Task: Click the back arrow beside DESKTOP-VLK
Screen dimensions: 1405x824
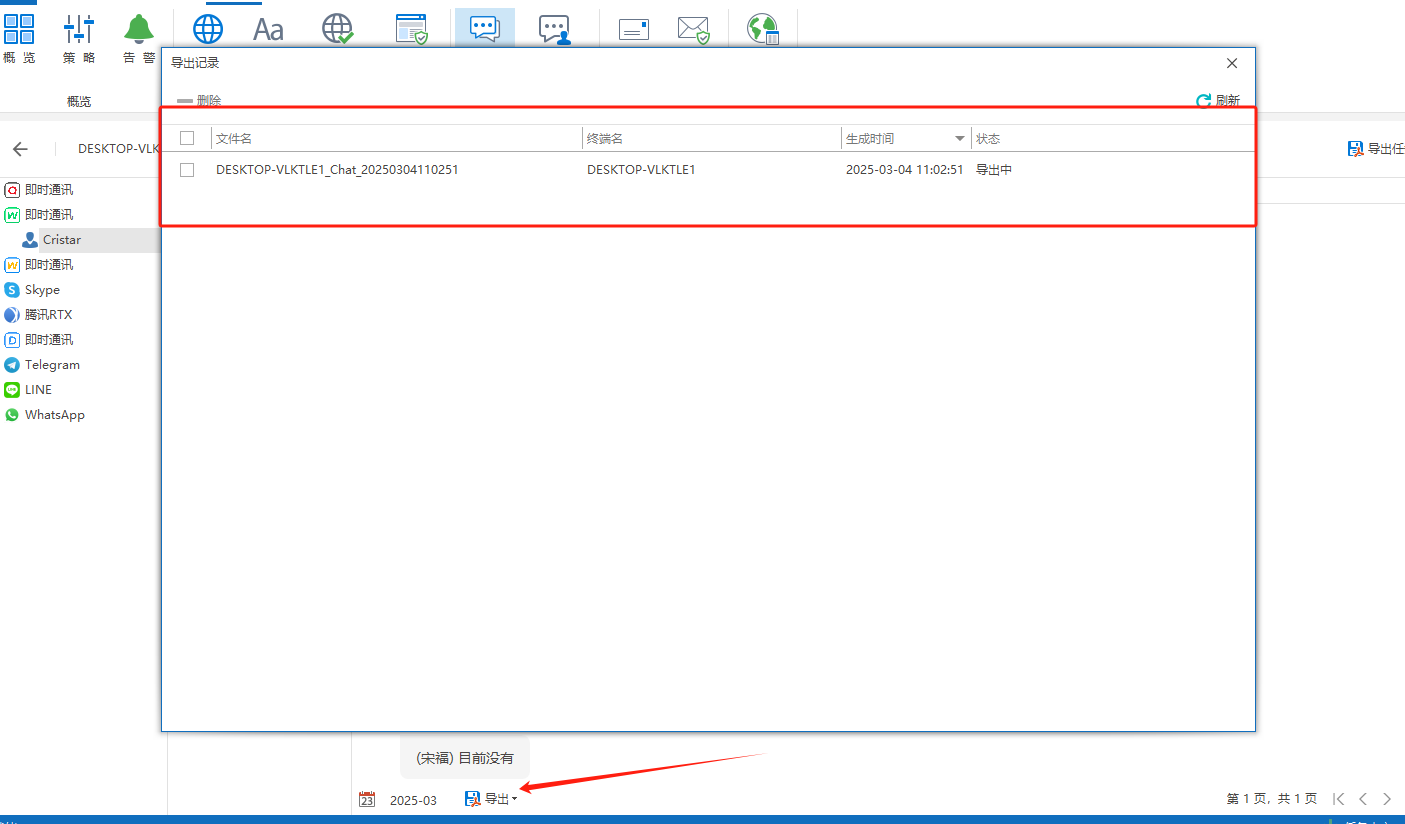Action: (20, 149)
